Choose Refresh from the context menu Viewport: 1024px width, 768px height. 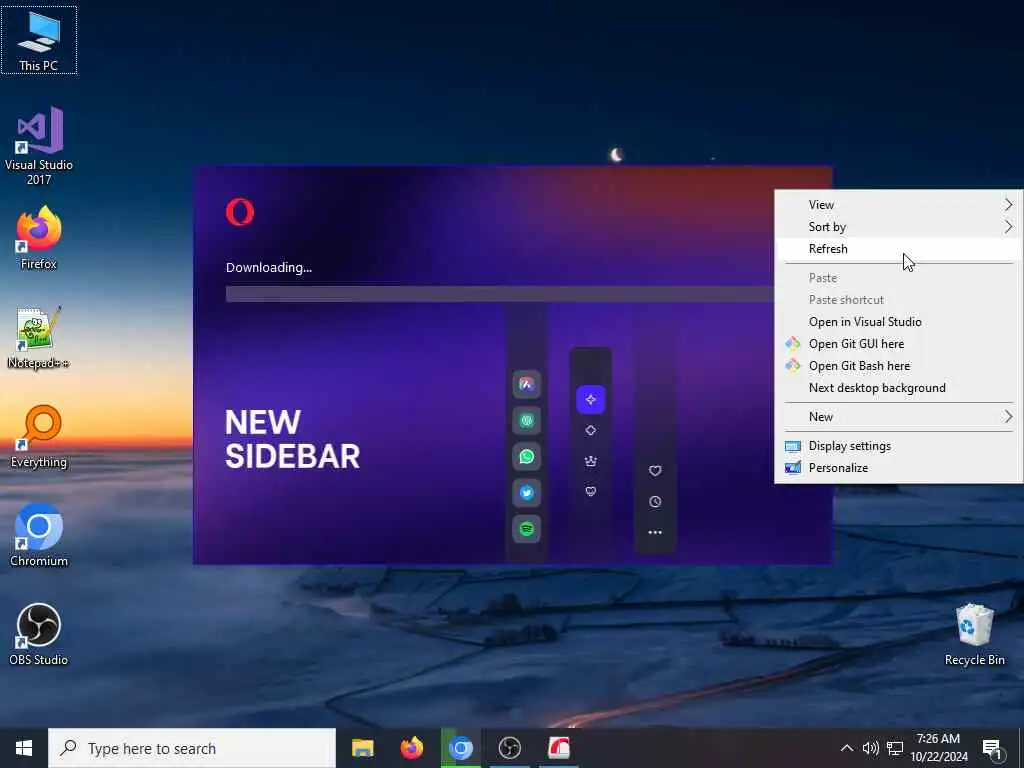coord(899,249)
